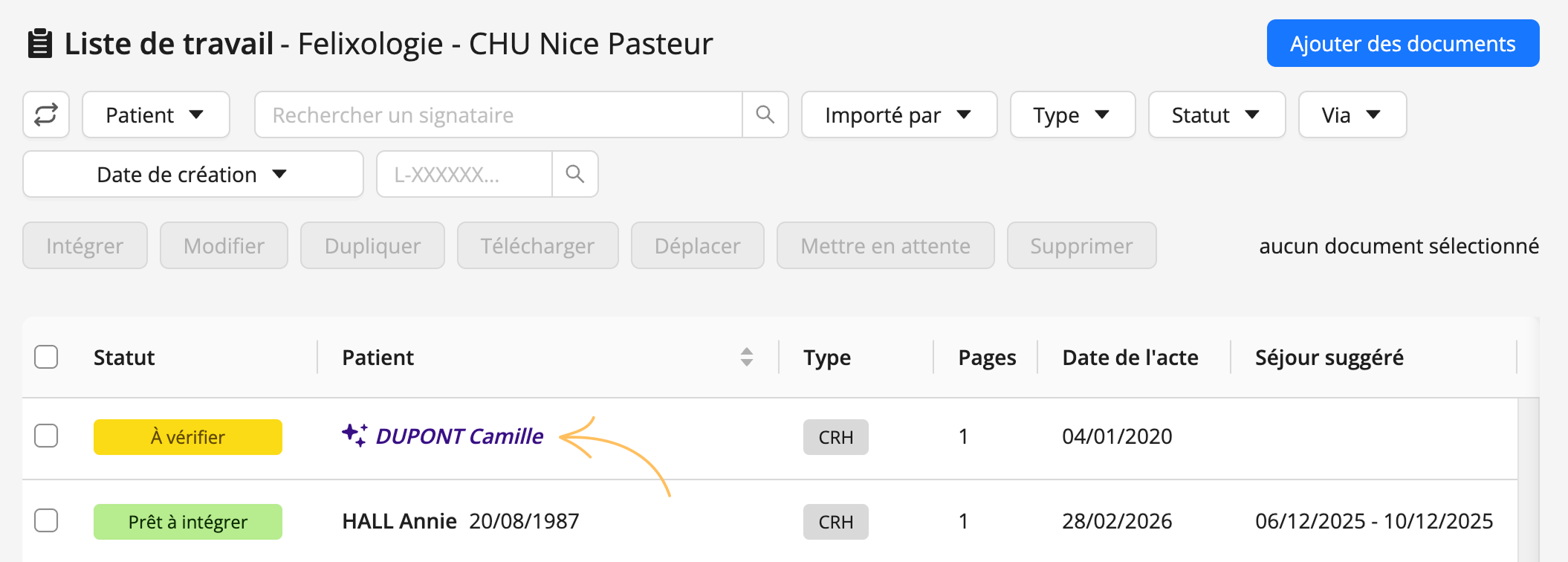Open the Via filter menu
Viewport: 1568px width, 562px height.
1352,114
